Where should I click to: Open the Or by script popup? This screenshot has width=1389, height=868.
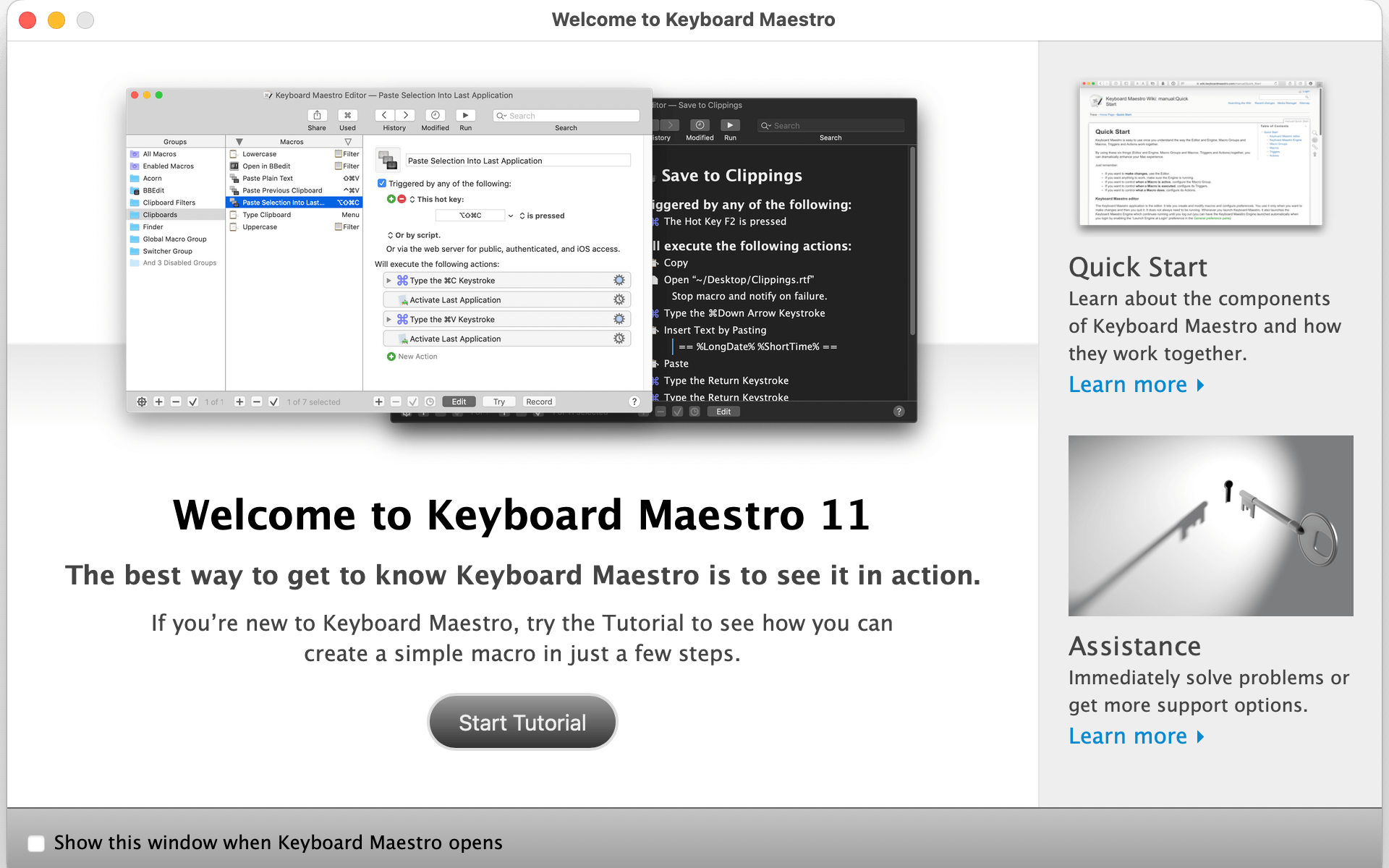414,235
